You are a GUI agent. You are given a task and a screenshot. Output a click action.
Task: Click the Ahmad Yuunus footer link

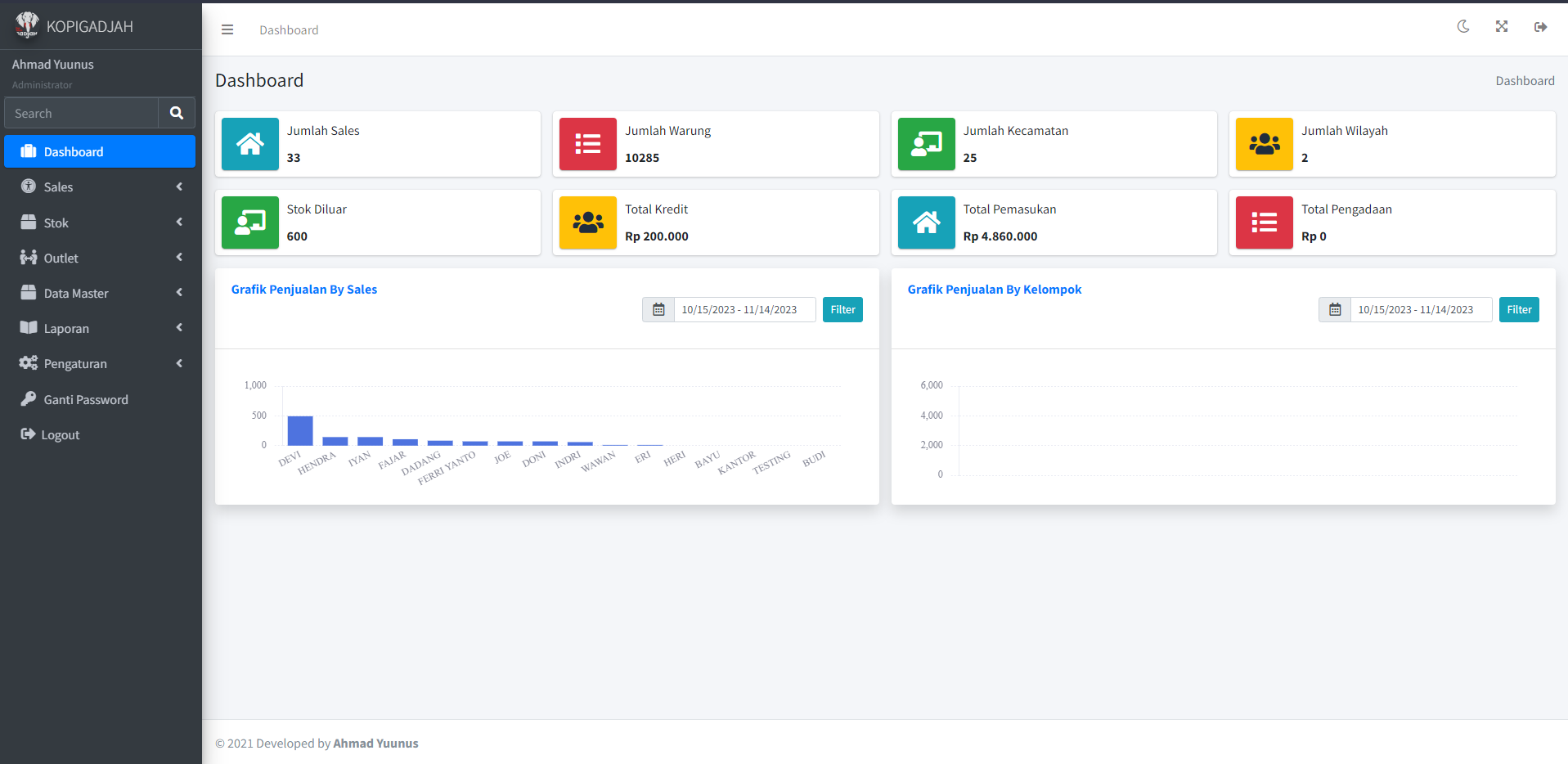(375, 744)
